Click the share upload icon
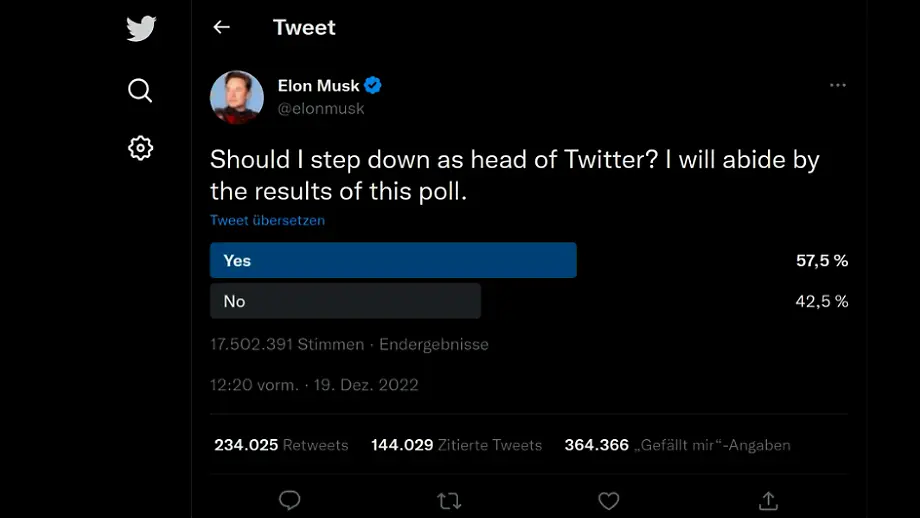The image size is (920, 518). (x=768, y=500)
